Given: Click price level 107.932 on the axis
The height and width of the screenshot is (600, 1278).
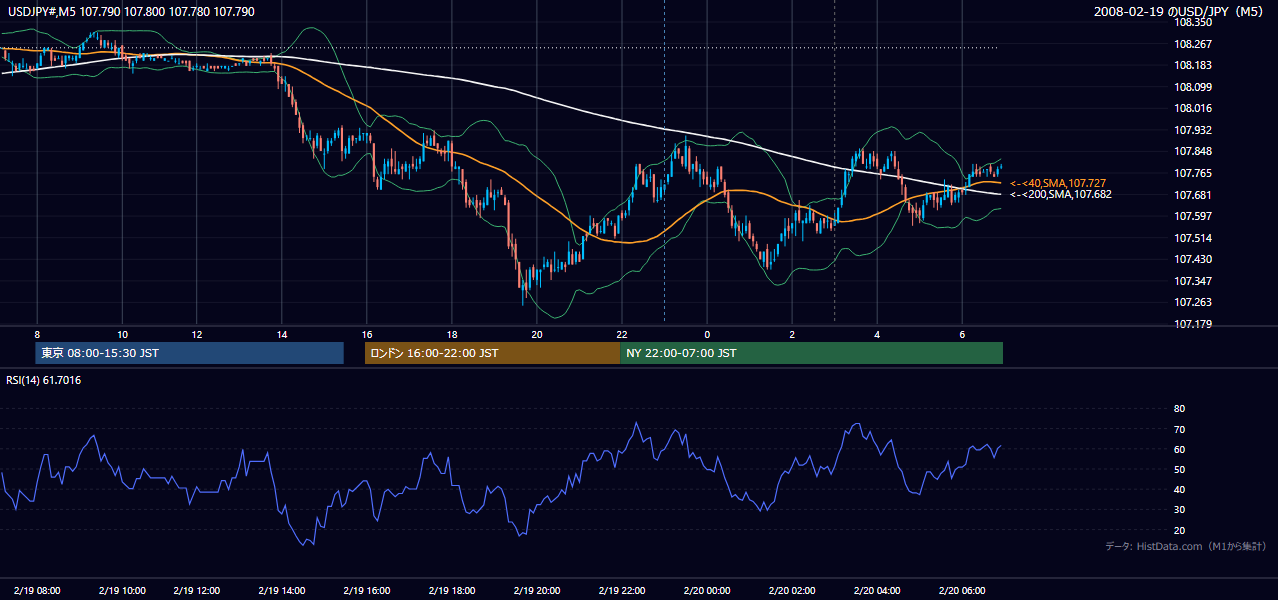Looking at the screenshot, I should tap(1193, 130).
